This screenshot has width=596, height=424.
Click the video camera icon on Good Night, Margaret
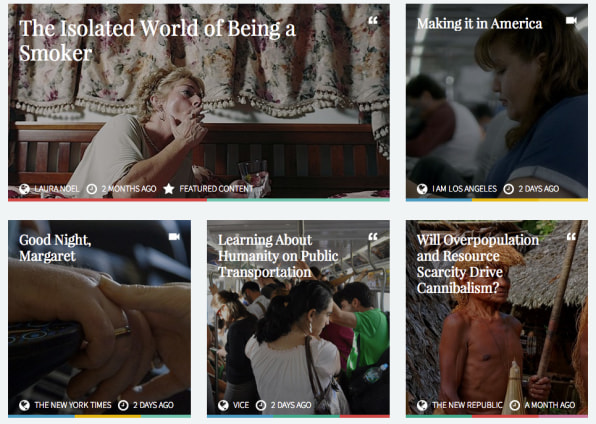174,237
